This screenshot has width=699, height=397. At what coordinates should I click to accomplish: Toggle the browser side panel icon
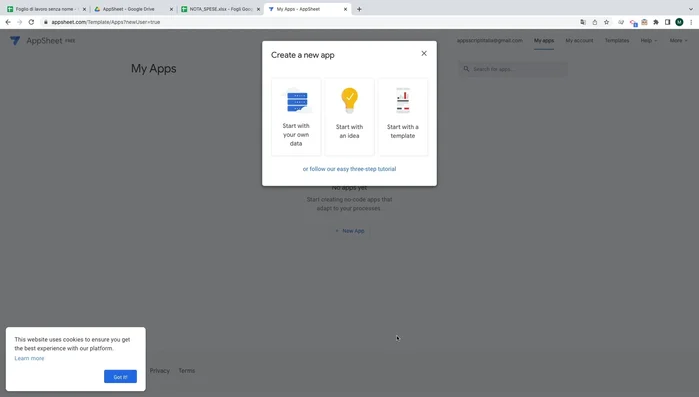point(667,22)
